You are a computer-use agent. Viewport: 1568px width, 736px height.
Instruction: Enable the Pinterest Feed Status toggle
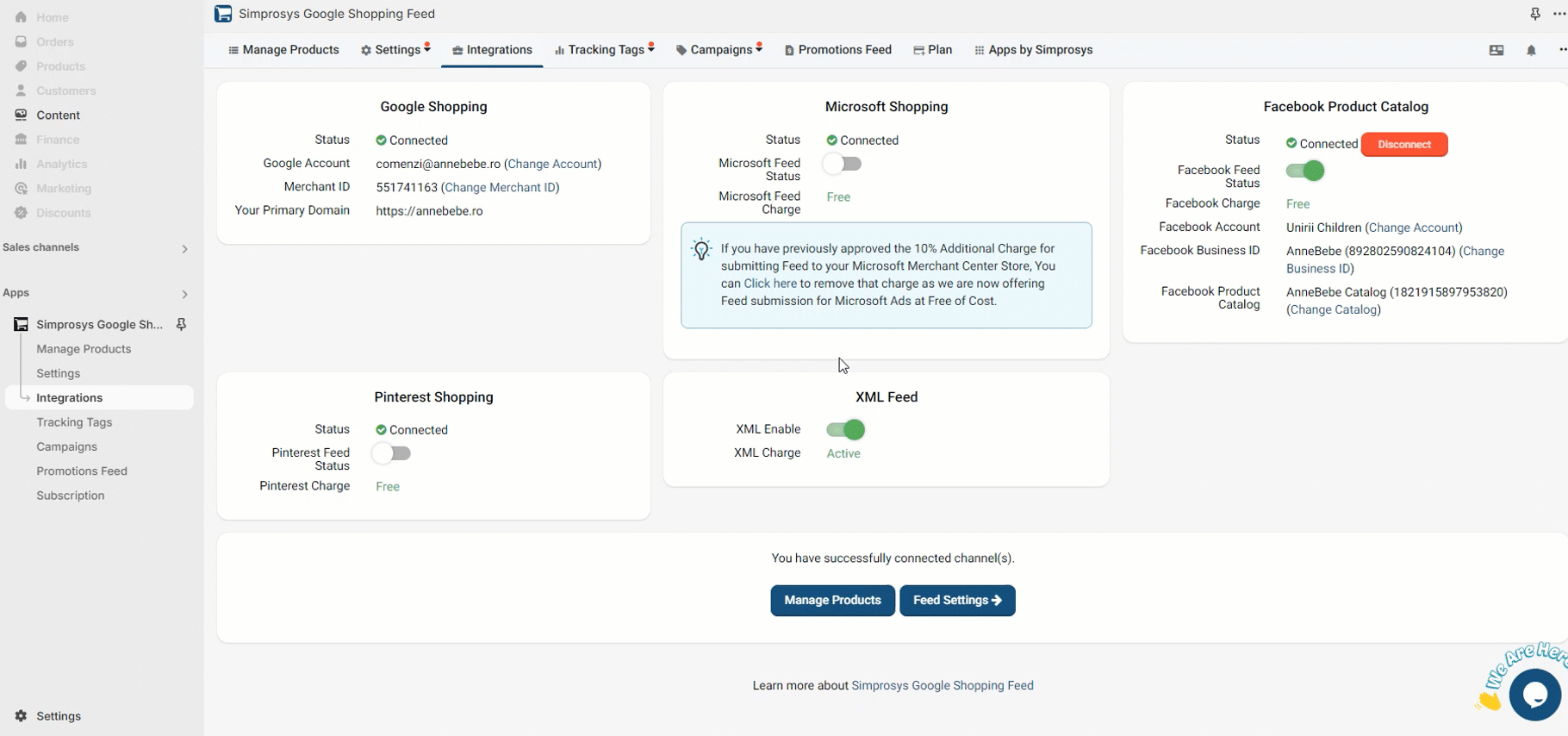[x=391, y=453]
